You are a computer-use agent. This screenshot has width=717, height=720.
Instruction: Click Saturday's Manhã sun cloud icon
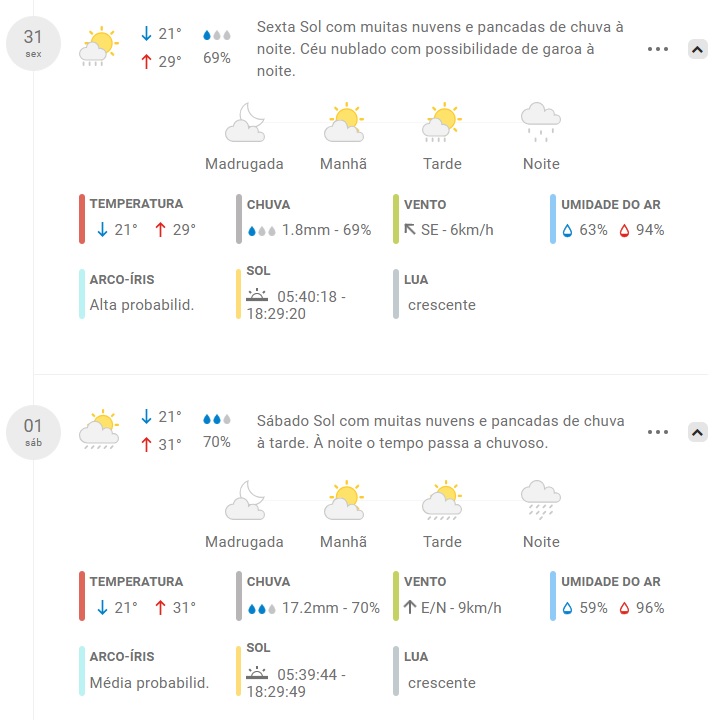pyautogui.click(x=344, y=500)
